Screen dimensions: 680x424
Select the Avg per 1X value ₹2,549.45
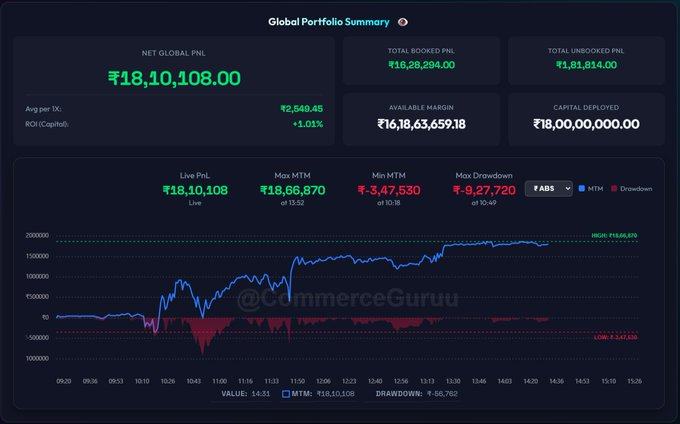[x=302, y=109]
